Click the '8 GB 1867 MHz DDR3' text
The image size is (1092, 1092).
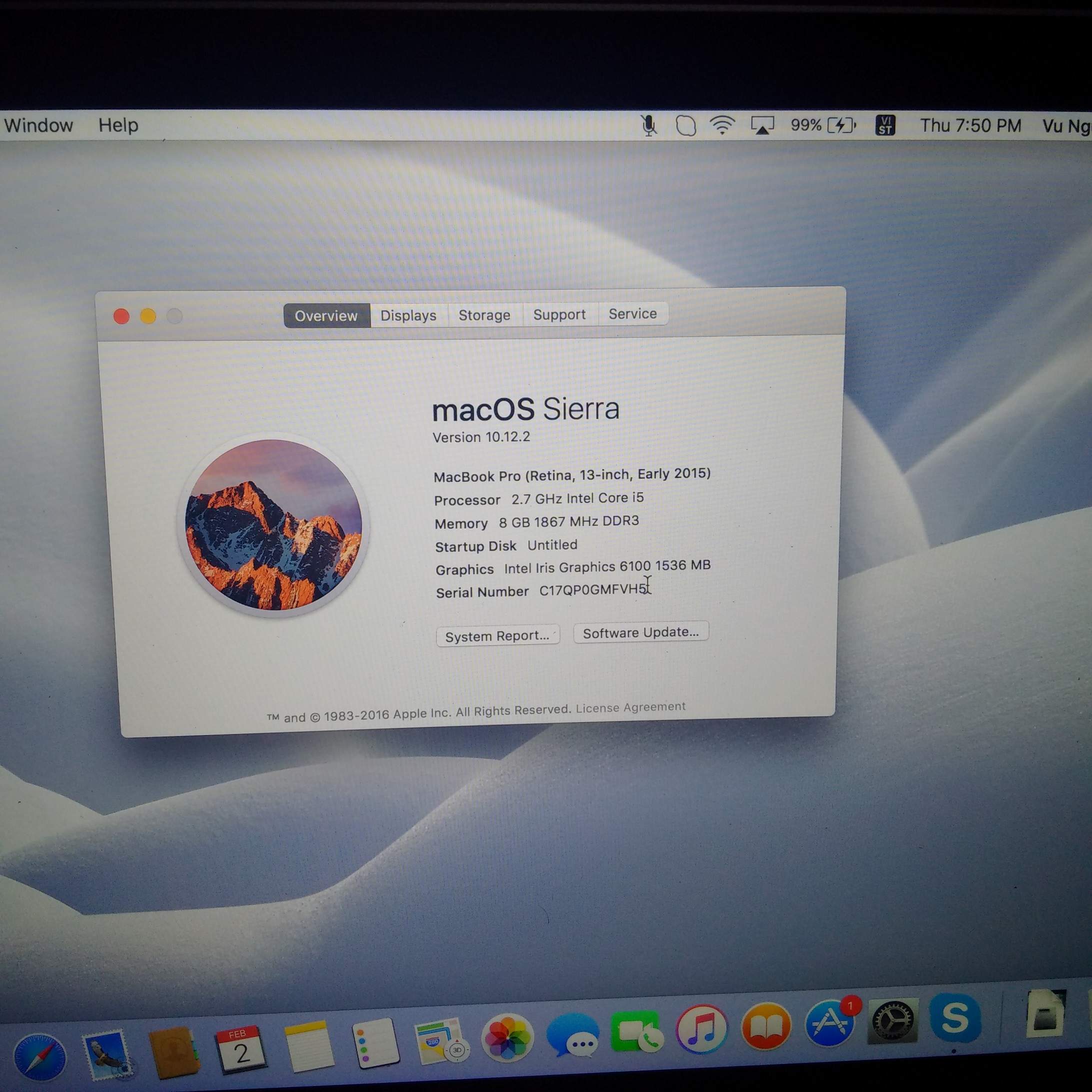click(568, 521)
